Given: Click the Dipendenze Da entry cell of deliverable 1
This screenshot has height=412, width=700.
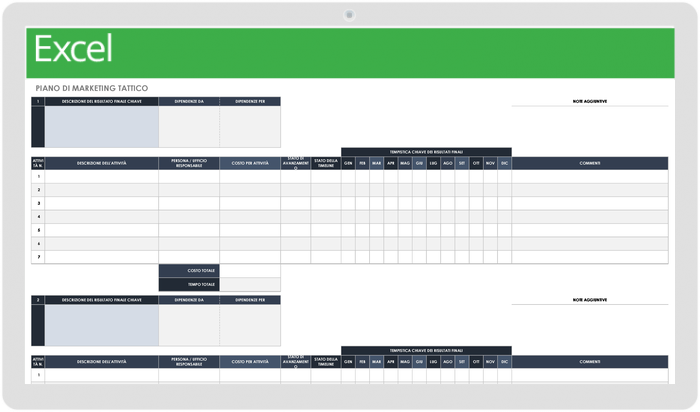Looking at the screenshot, I should point(189,127).
